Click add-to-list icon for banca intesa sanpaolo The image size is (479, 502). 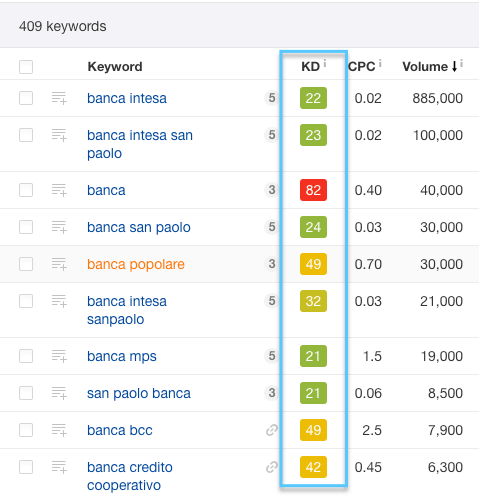coord(59,301)
